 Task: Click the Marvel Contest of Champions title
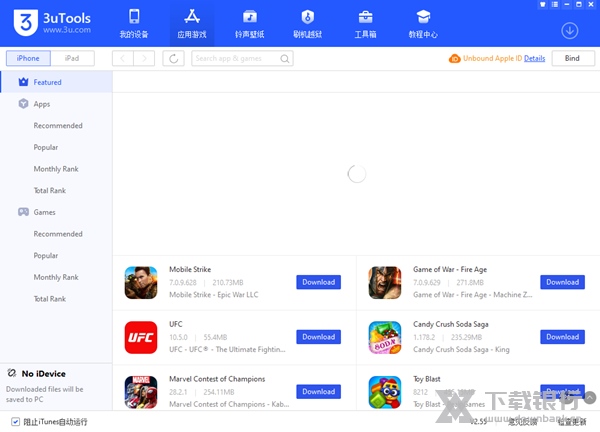pyautogui.click(x=217, y=379)
